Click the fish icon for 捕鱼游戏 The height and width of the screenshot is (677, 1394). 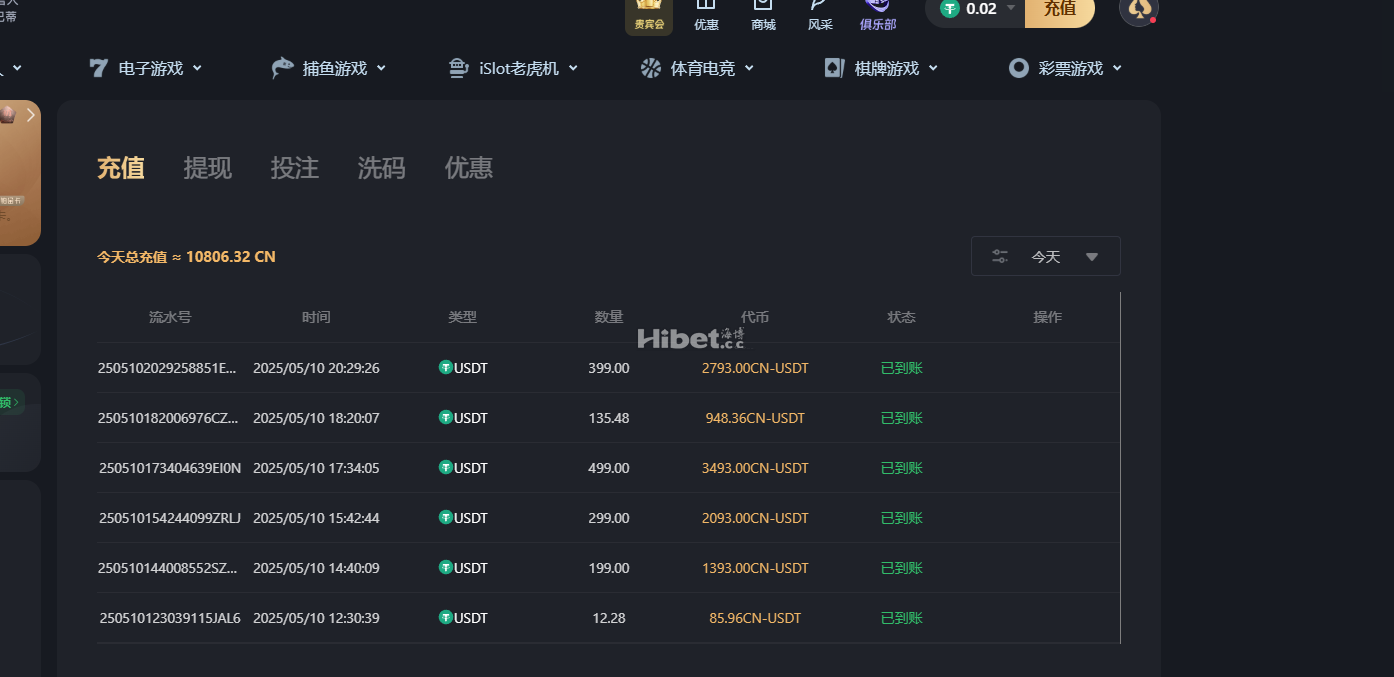click(283, 68)
